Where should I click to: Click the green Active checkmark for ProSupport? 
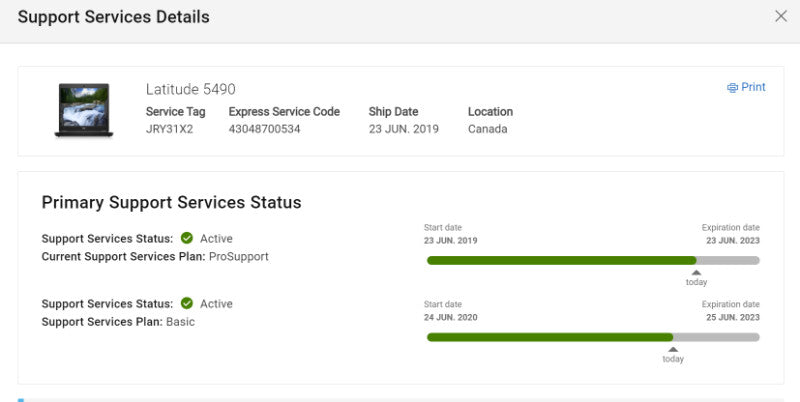(x=187, y=238)
